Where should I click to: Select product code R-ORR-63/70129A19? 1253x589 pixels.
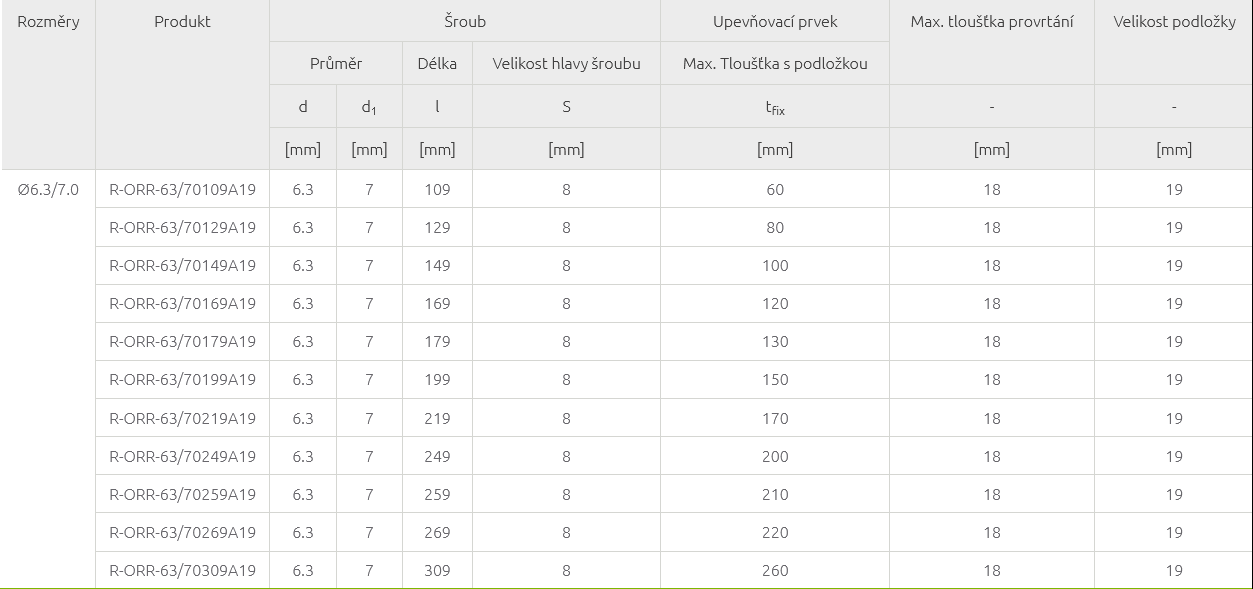[182, 227]
